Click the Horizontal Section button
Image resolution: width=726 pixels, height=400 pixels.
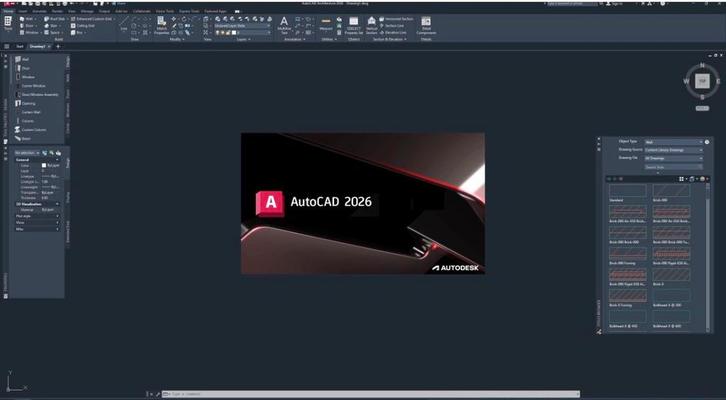(397, 19)
